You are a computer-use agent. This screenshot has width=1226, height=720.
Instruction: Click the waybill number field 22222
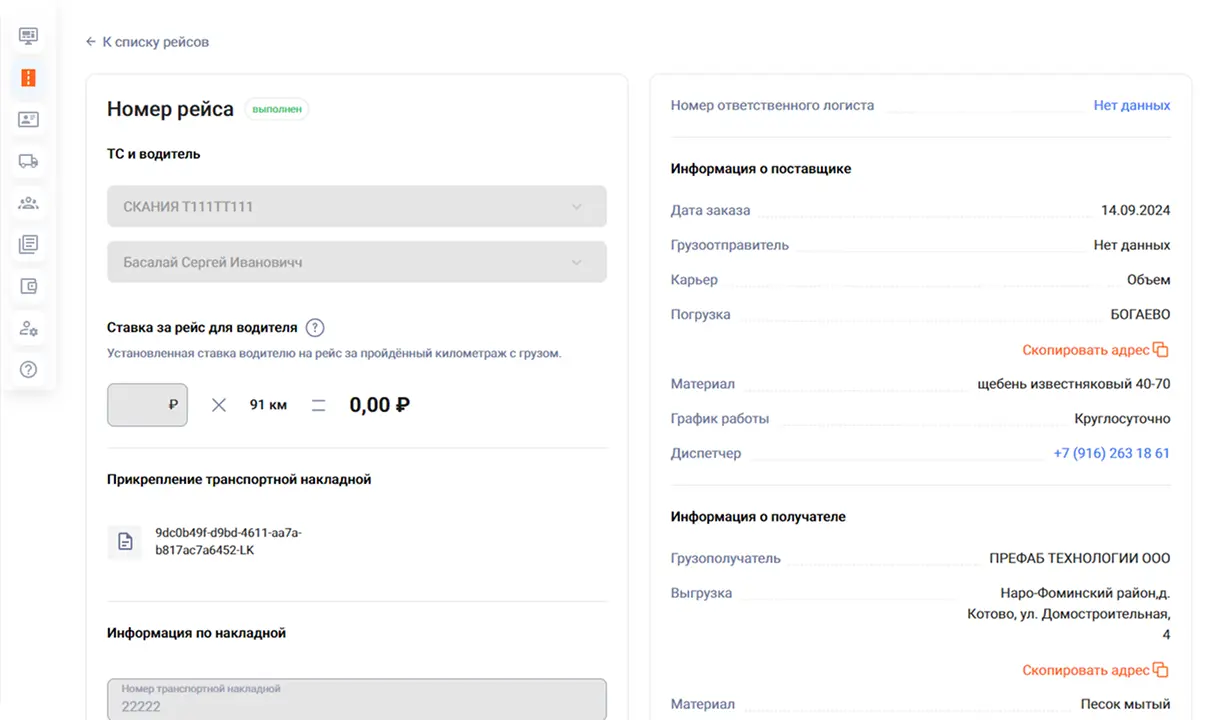(x=356, y=700)
